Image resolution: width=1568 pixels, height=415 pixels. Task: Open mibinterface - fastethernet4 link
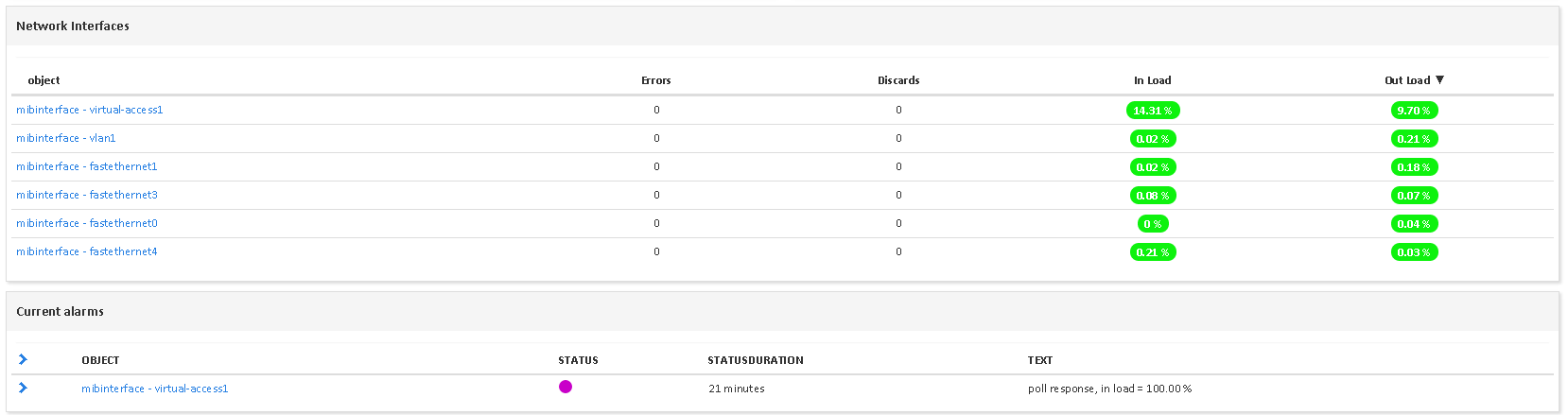coord(87,251)
